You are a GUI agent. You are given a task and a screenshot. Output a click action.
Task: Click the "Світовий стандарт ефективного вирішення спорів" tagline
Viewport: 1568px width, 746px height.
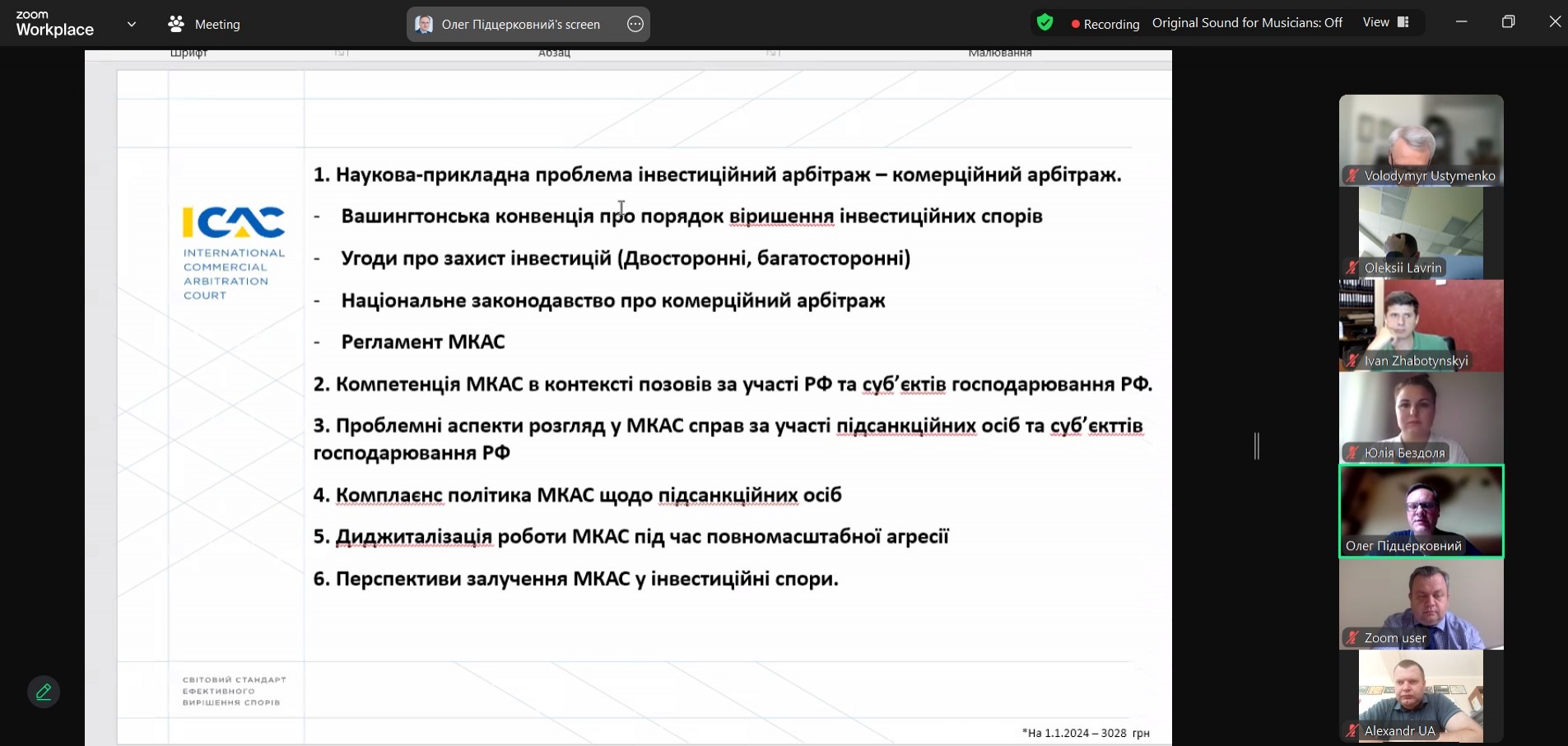pos(235,691)
